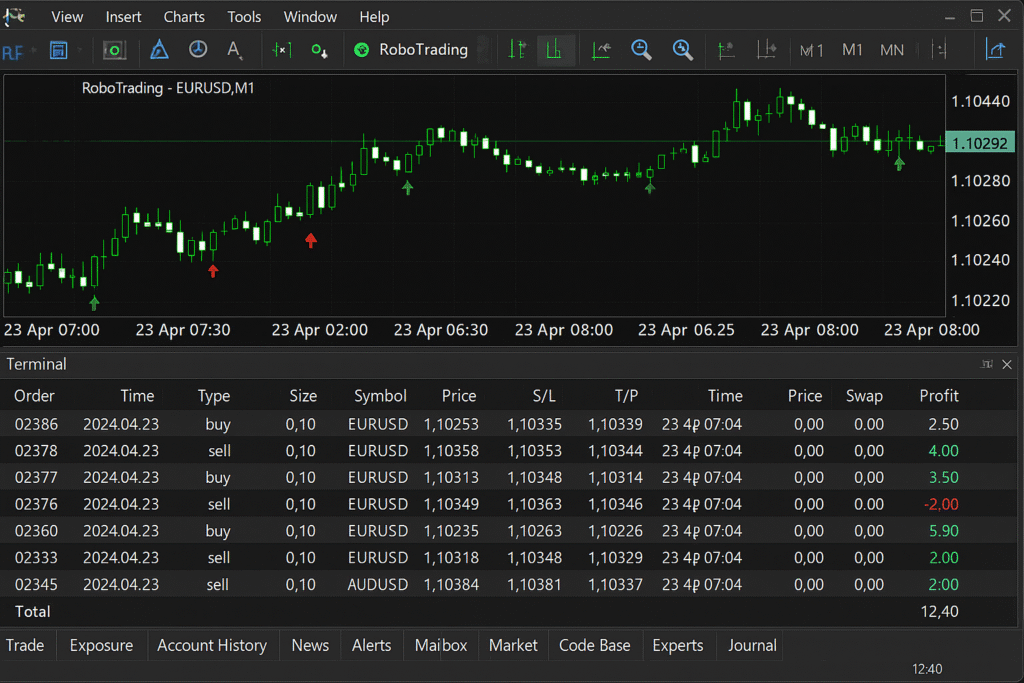This screenshot has height=683, width=1024.
Task: Open the Charts menu
Action: coord(184,17)
